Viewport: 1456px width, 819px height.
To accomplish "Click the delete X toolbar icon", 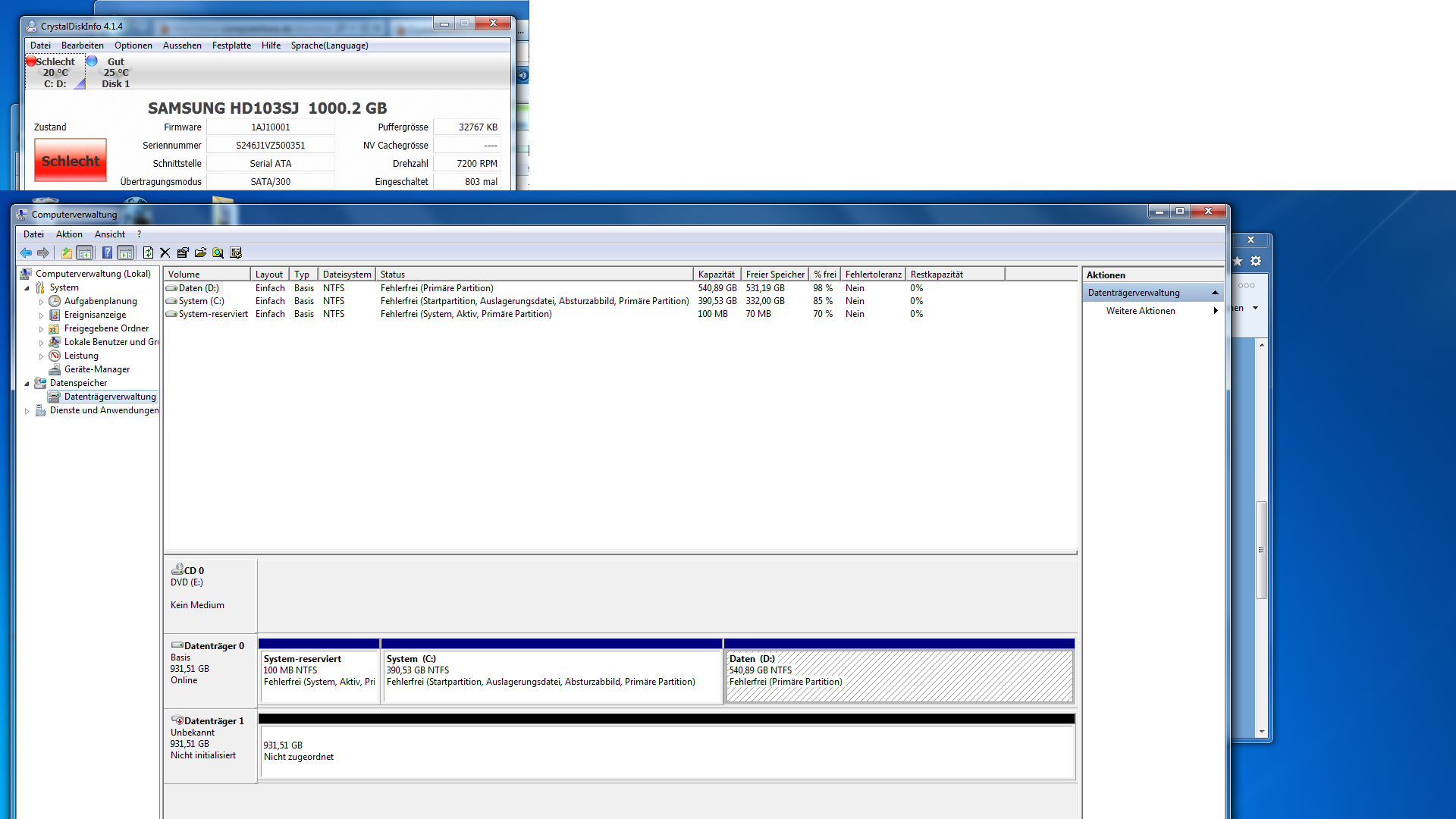I will point(165,253).
